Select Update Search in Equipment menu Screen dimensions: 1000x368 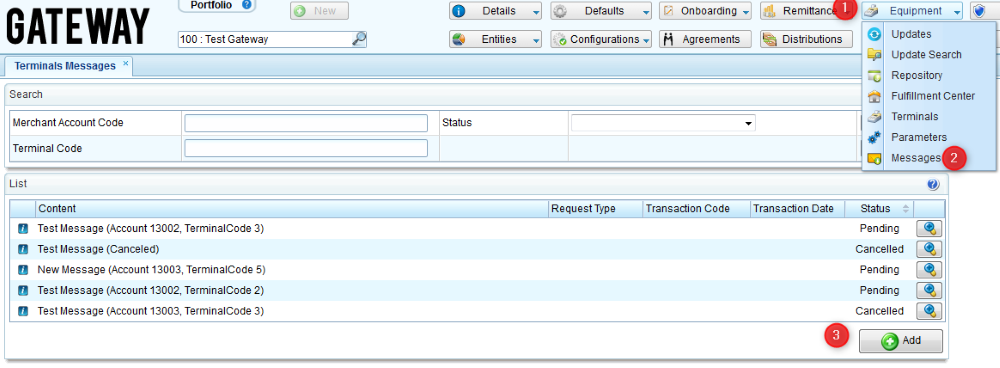(926, 55)
